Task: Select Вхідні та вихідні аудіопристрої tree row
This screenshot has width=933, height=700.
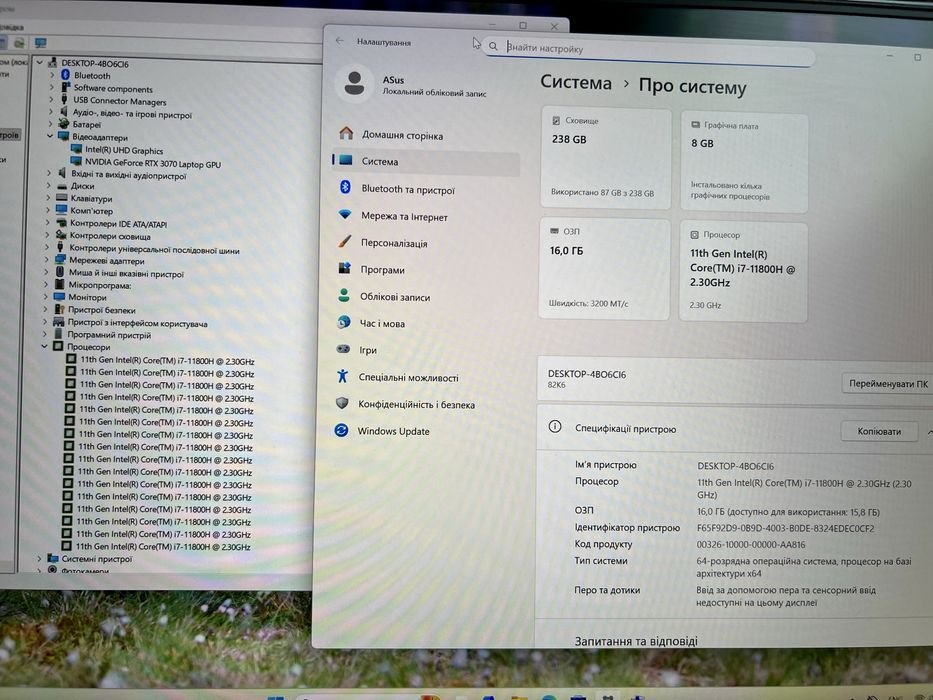Action: (123, 174)
